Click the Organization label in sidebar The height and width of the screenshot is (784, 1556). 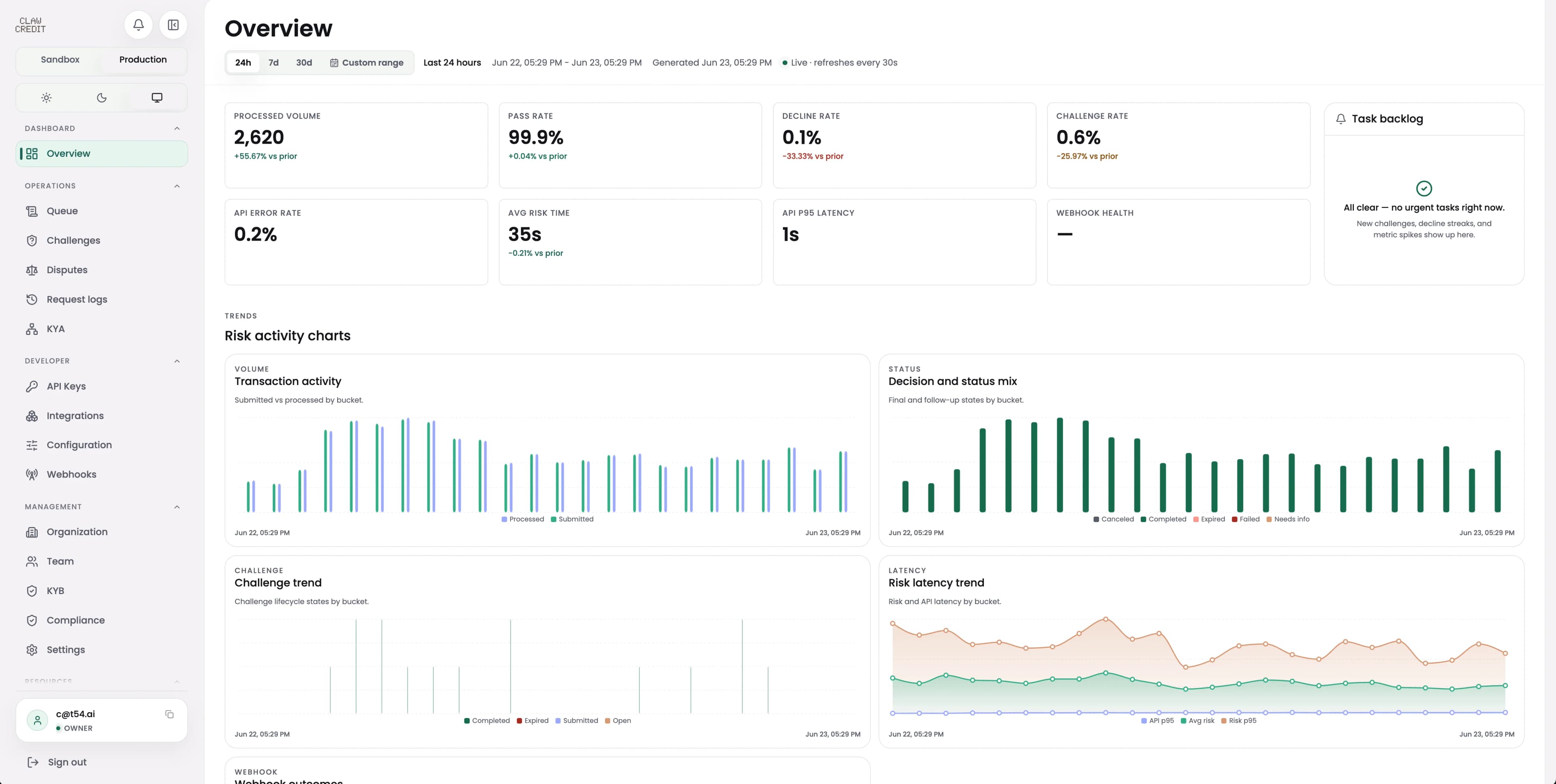tap(77, 533)
